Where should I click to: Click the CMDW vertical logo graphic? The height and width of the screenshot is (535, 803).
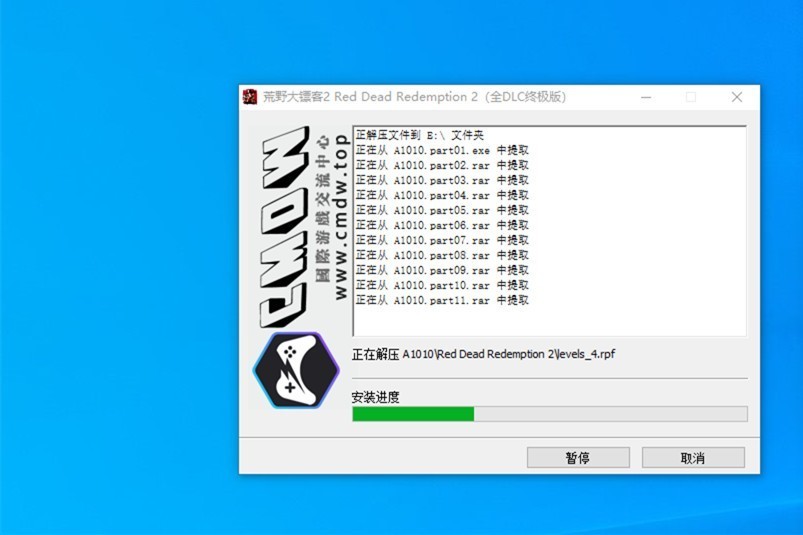coord(285,227)
